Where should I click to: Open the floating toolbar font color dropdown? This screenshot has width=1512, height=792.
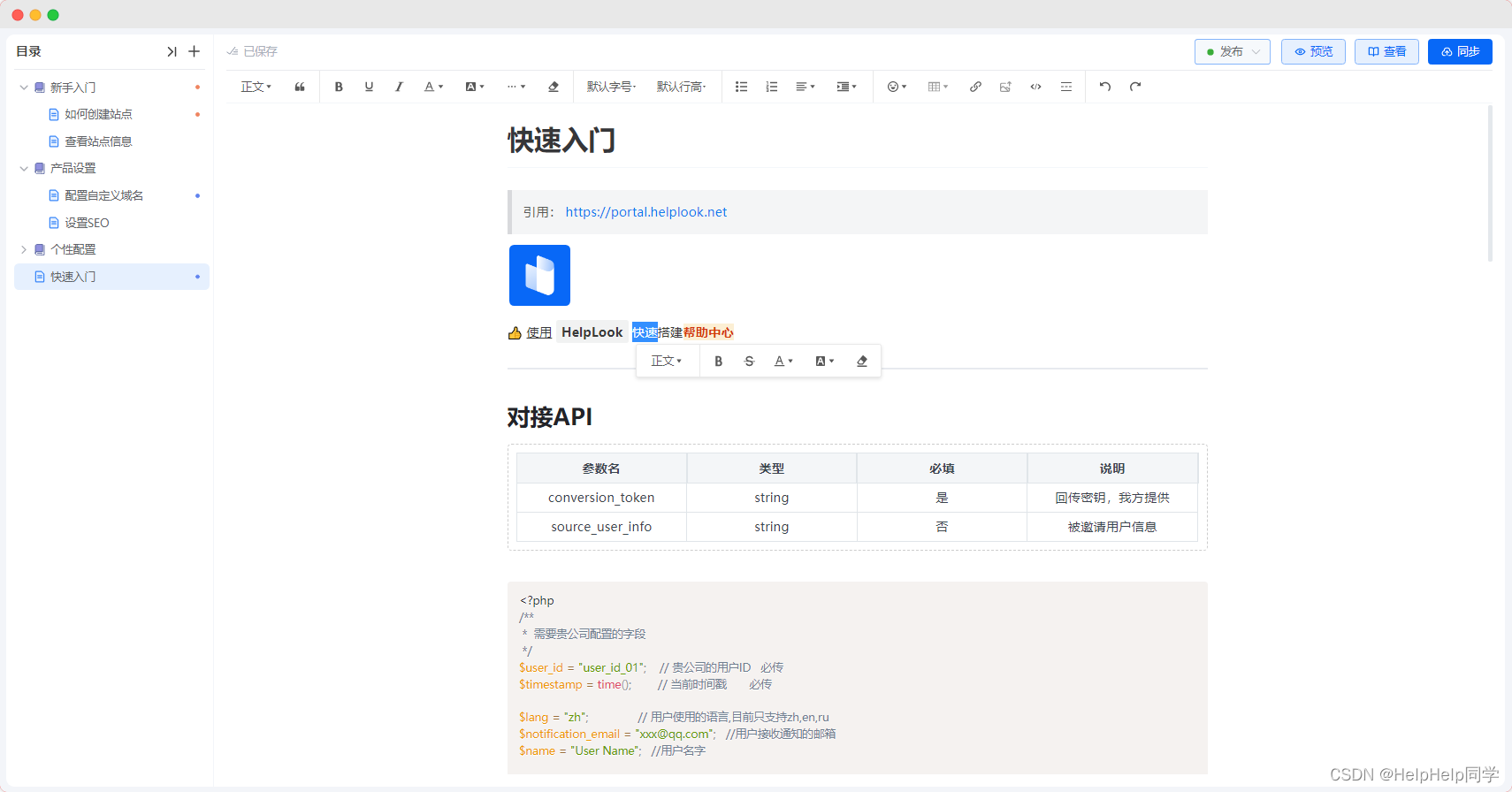tap(783, 362)
